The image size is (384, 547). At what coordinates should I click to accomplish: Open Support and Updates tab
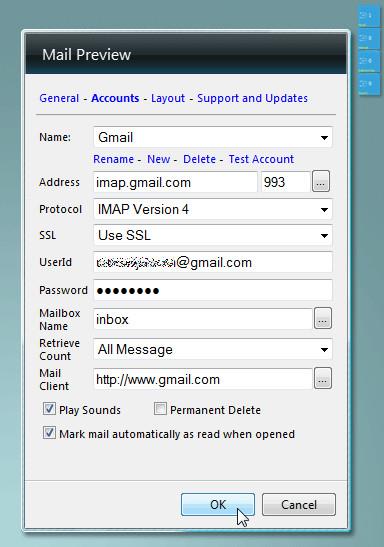253,98
